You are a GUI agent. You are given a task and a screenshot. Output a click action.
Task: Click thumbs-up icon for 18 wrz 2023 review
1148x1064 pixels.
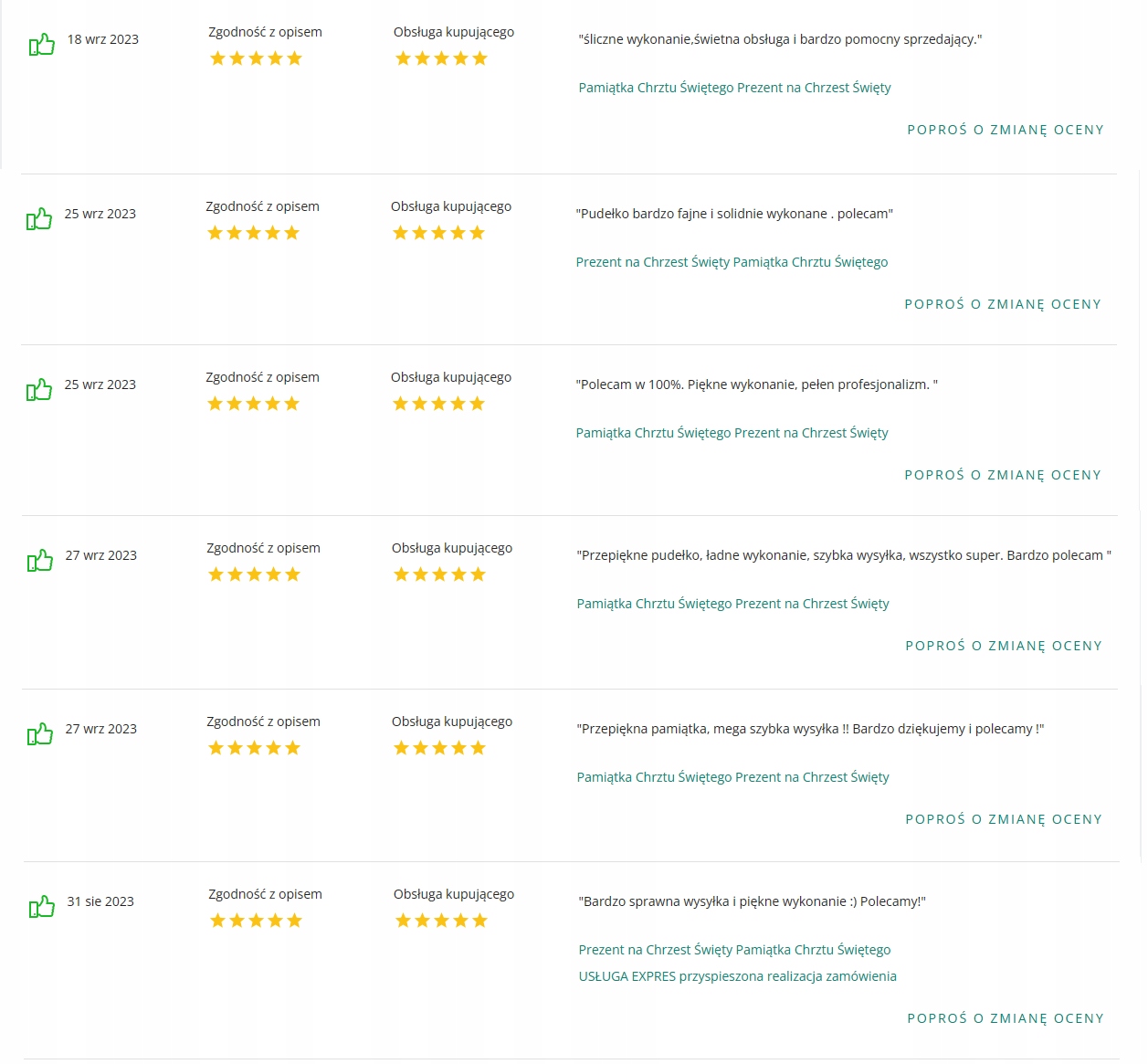42,45
